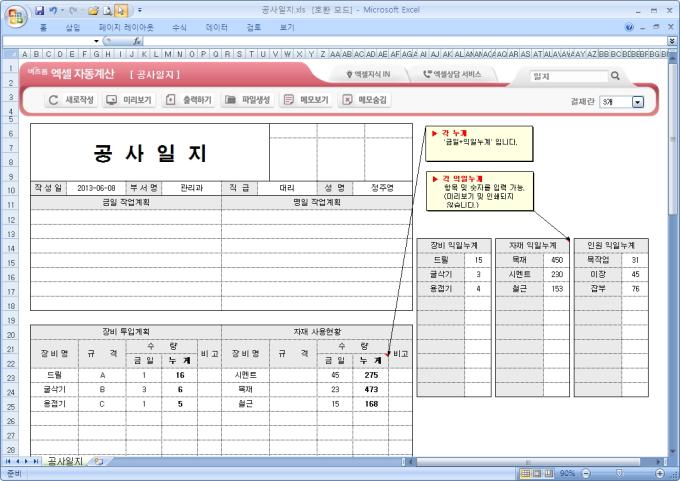Open the 결재란 dropdown
Screen dimensions: 680x481
(637, 102)
